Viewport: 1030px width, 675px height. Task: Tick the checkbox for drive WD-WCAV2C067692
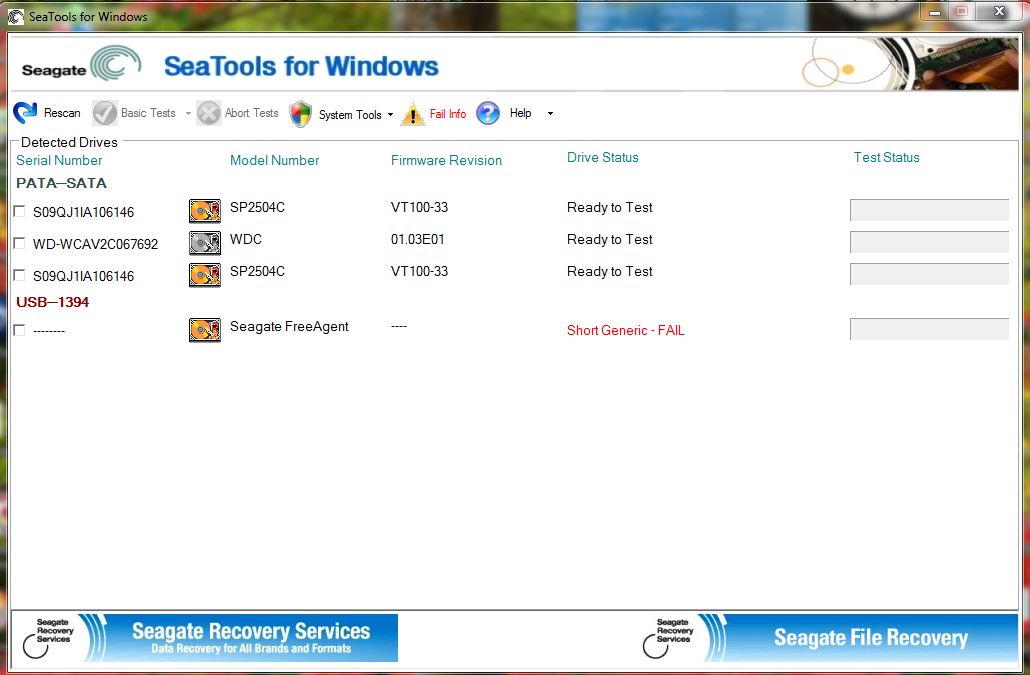(x=20, y=244)
